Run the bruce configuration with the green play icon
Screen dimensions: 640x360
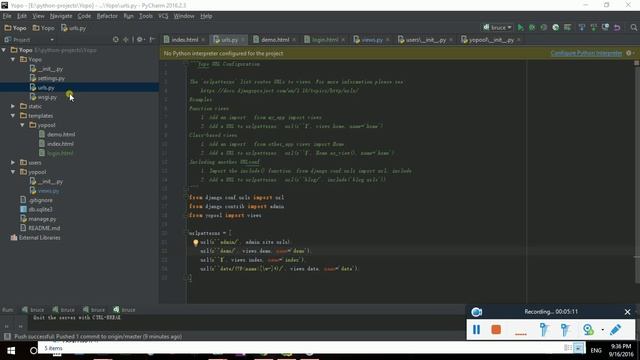pos(520,27)
